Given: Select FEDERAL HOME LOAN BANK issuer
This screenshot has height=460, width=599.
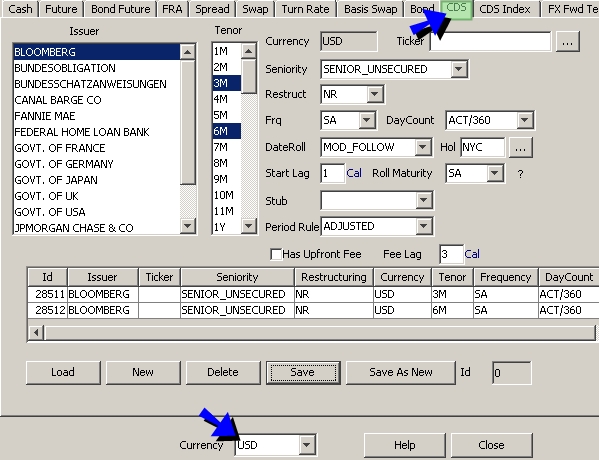Looking at the screenshot, I should (96, 132).
